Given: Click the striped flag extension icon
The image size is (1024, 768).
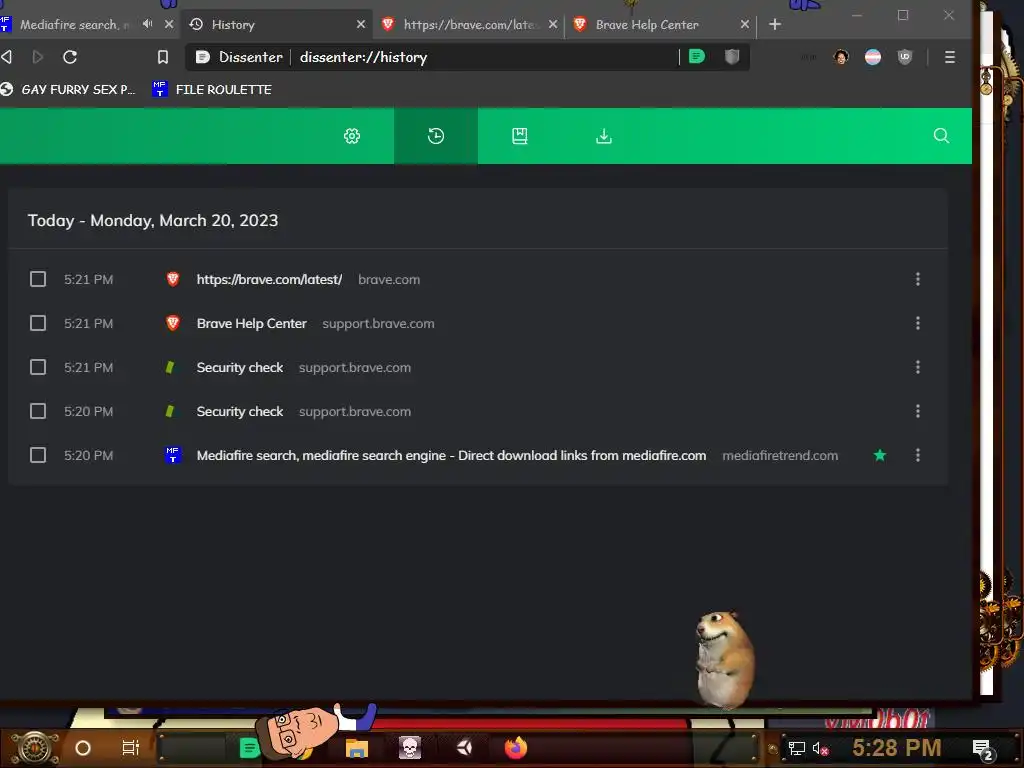Looking at the screenshot, I should [872, 57].
